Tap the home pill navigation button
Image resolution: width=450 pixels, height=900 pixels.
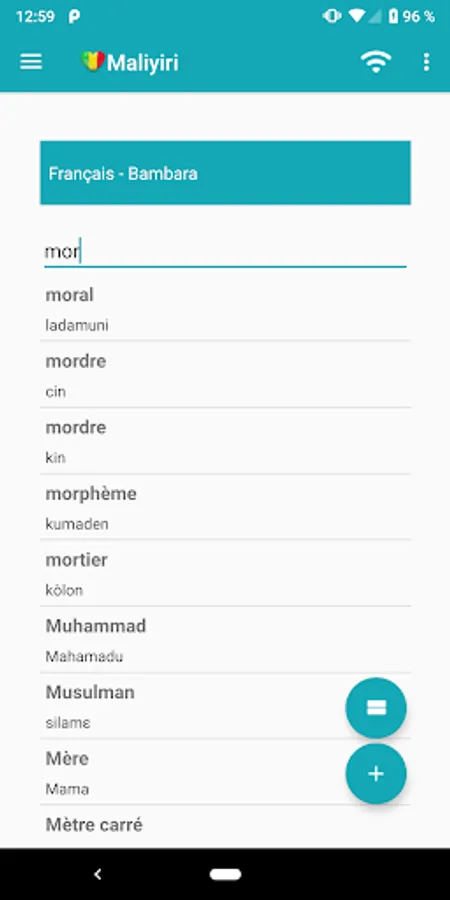coord(225,874)
